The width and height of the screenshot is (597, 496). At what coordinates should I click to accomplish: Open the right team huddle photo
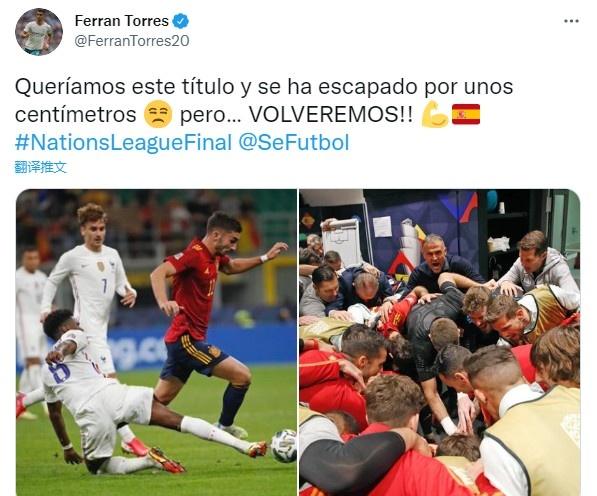click(x=439, y=342)
